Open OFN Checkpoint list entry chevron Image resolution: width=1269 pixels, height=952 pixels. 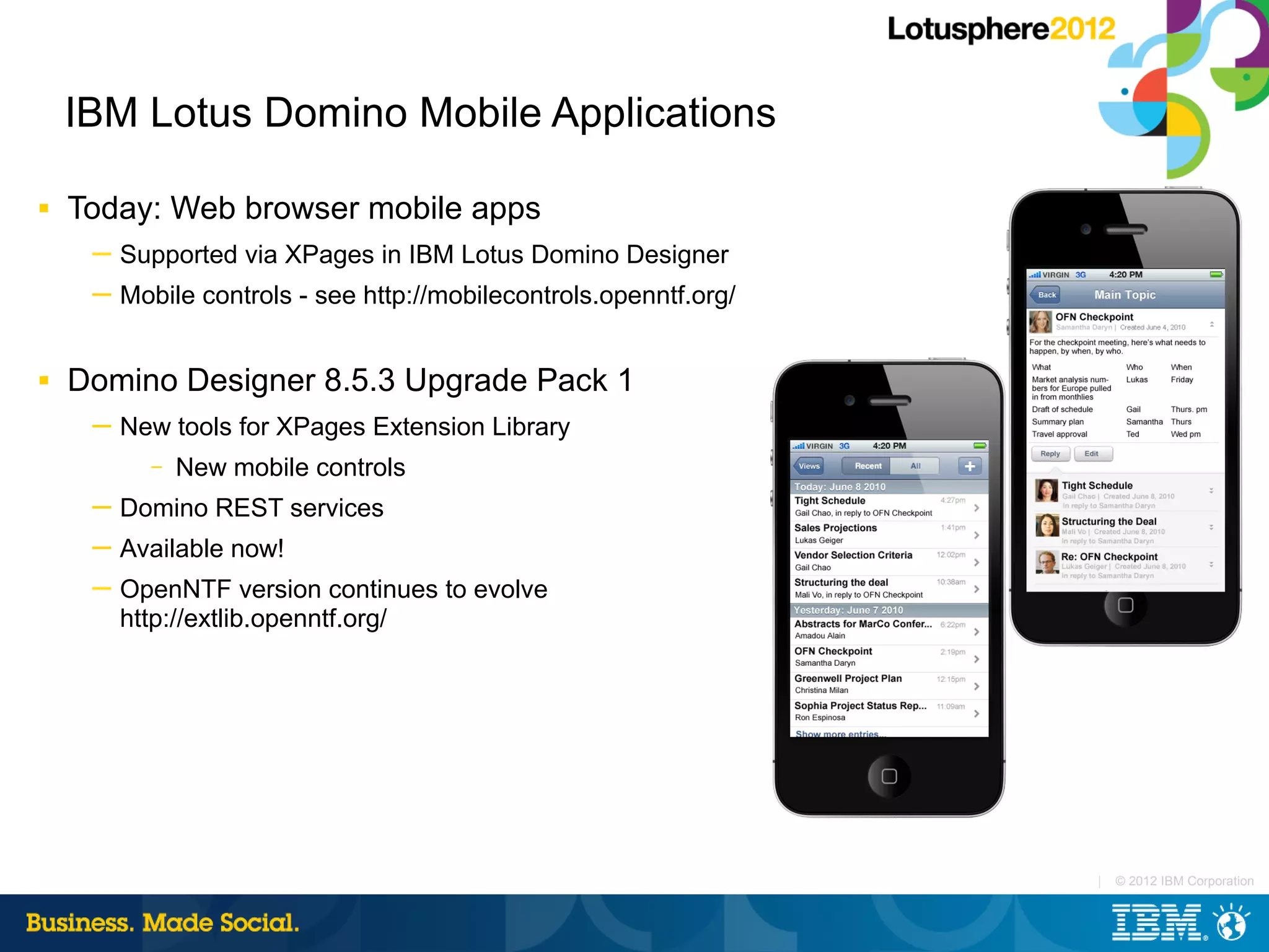[977, 659]
